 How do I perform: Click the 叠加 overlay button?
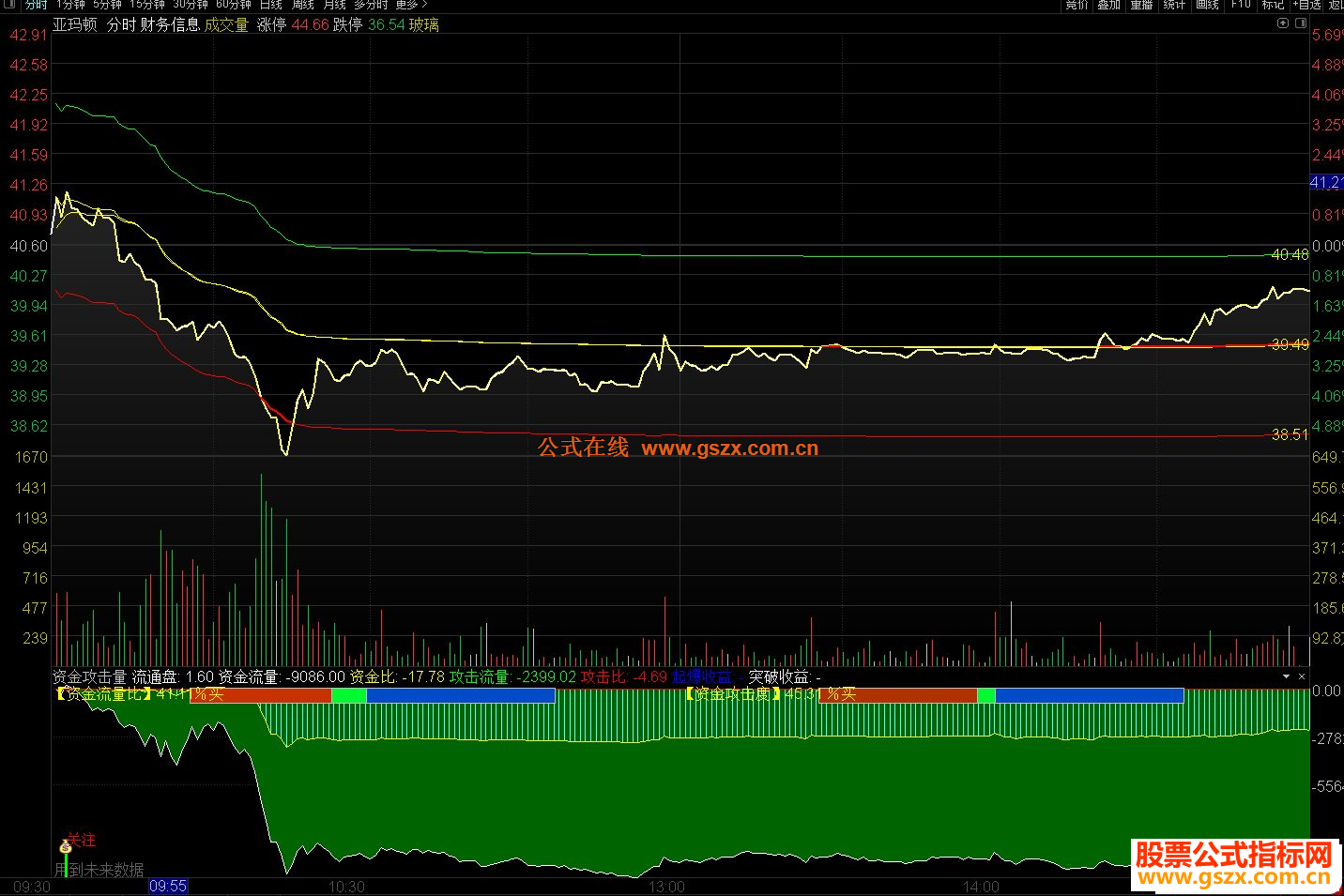[x=1109, y=5]
